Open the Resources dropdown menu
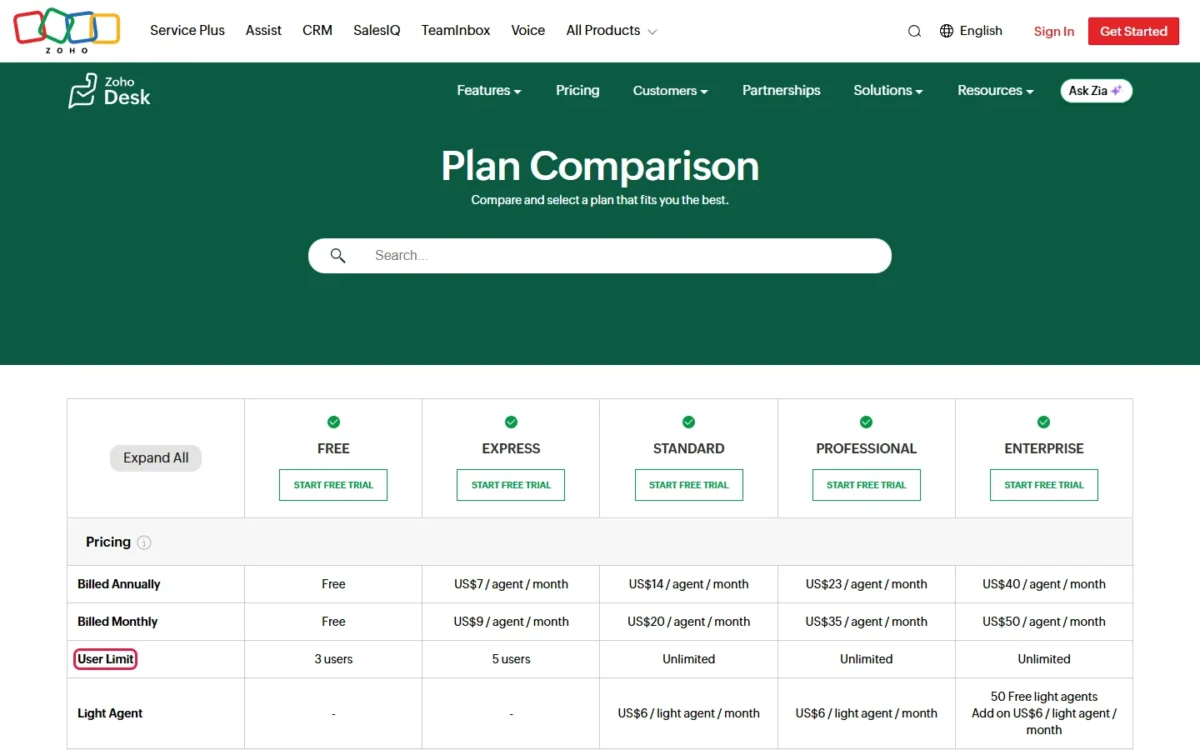Screen dimensions: 1200x750 tap(996, 91)
